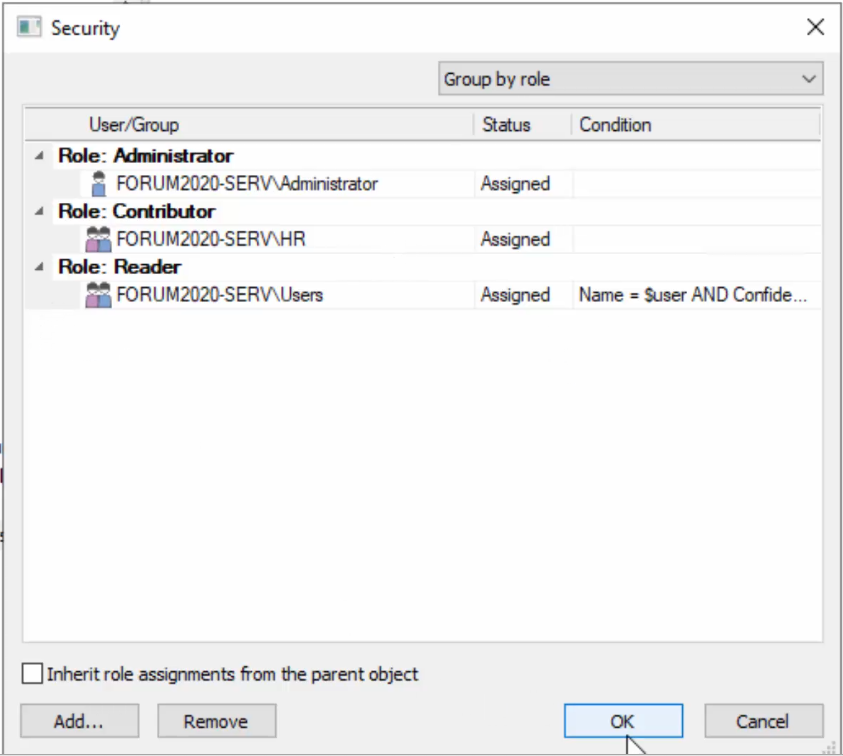Click the Administrator user icon

coord(98,183)
